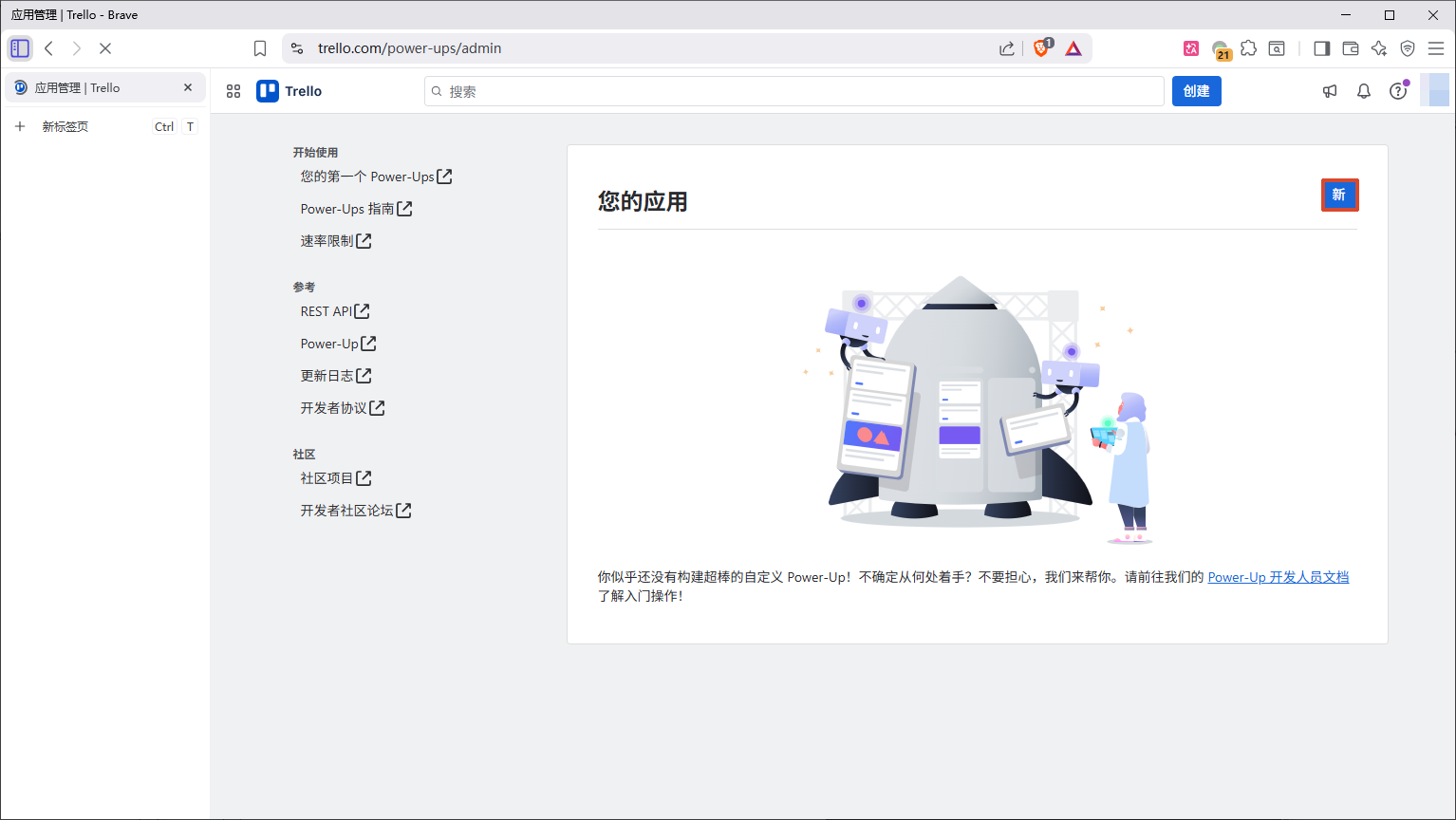Image resolution: width=1456 pixels, height=820 pixels.
Task: Open the 更新日志 changelog link
Action: tap(336, 376)
